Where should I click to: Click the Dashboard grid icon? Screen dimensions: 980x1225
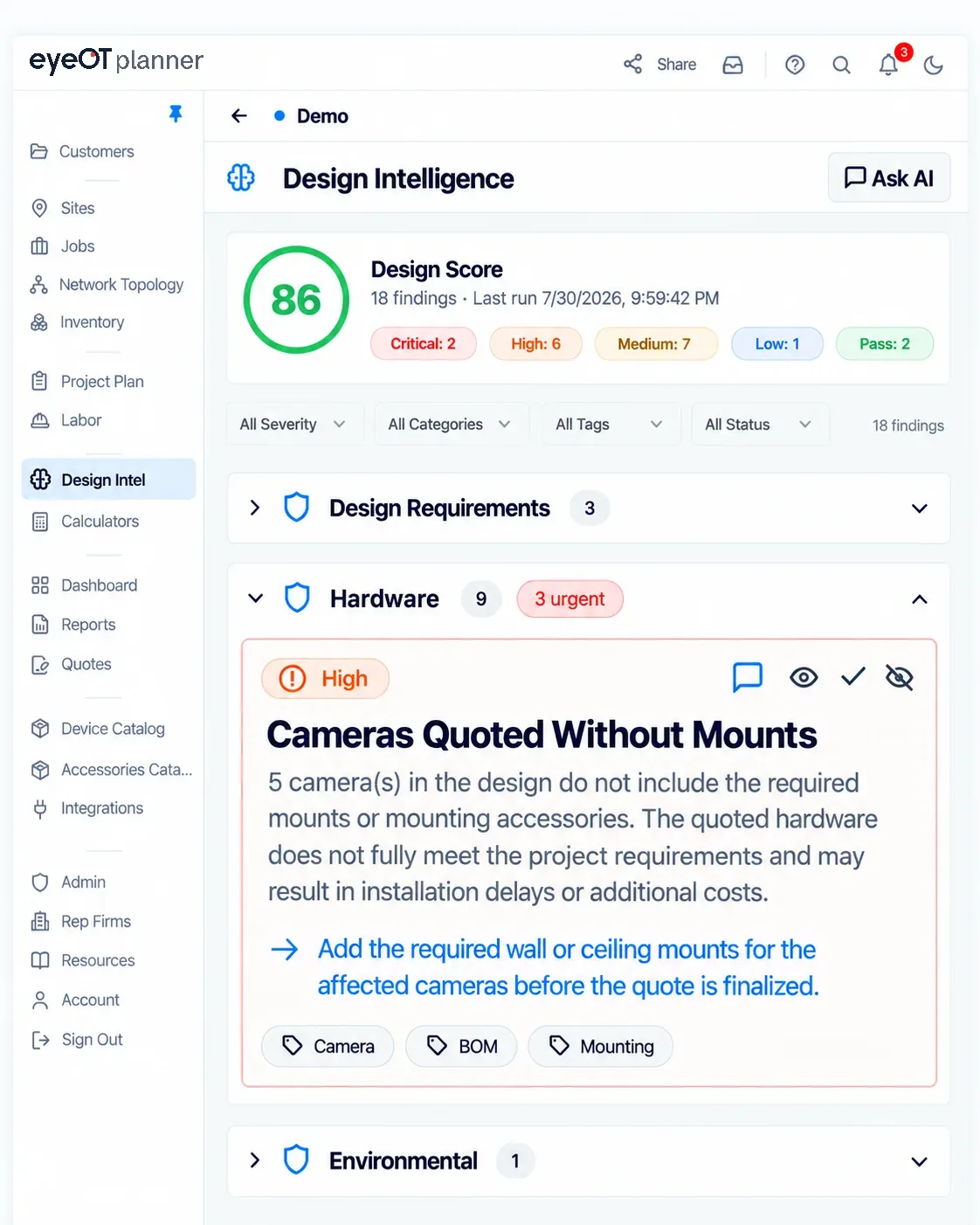40,585
